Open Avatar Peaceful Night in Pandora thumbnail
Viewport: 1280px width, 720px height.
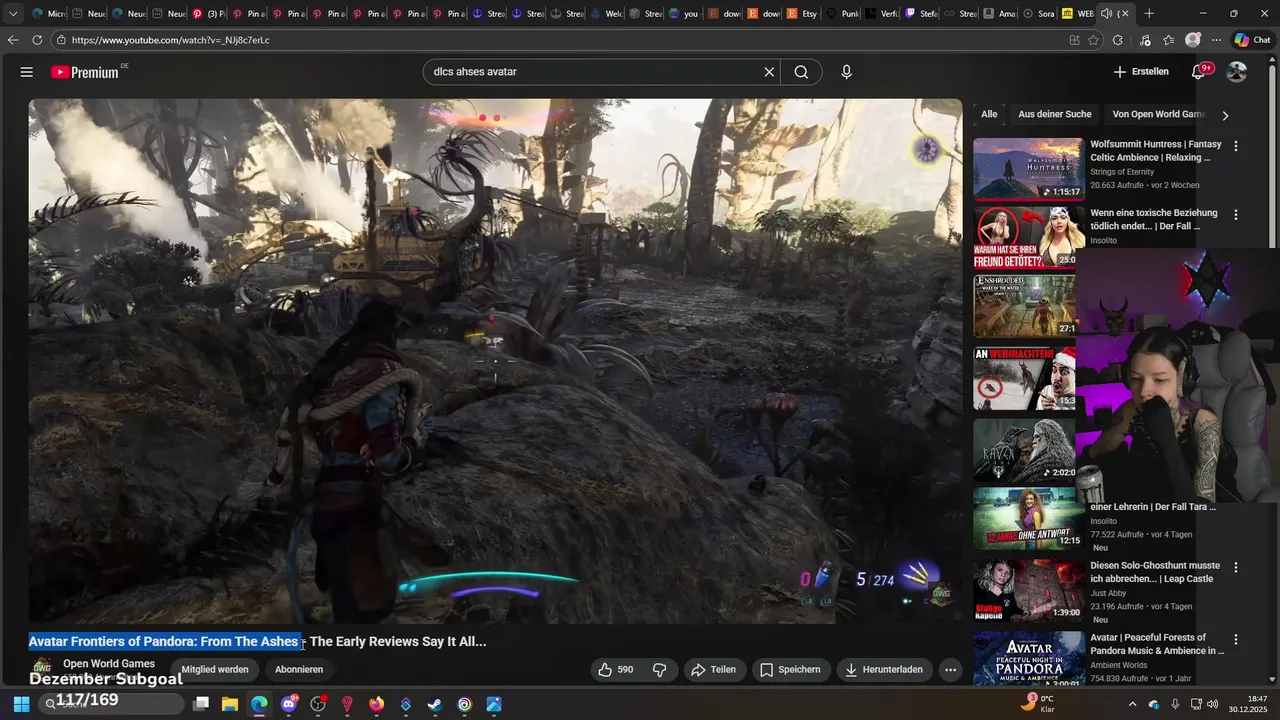[1028, 659]
